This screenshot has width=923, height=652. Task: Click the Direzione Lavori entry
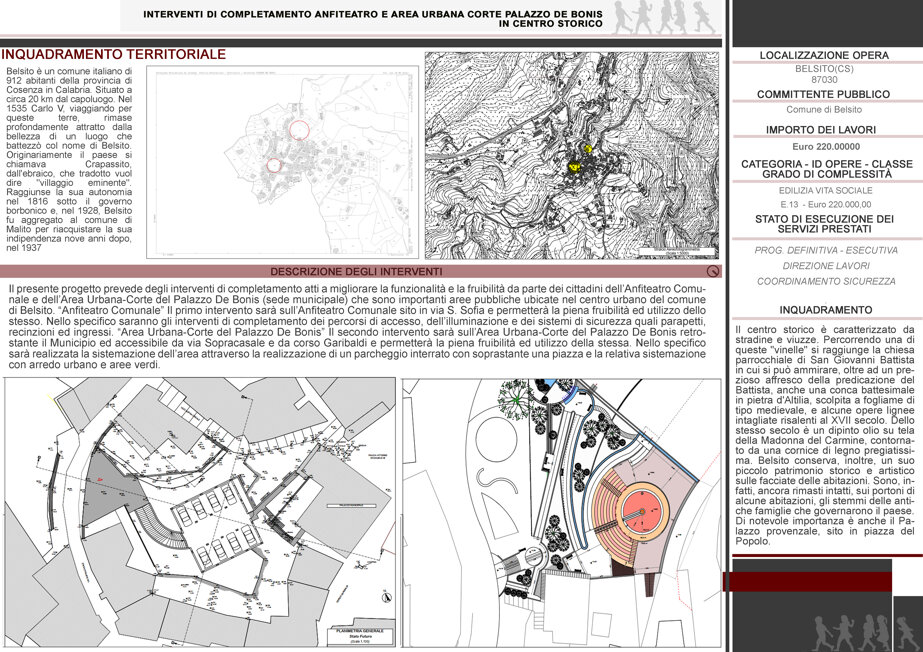tap(826, 266)
